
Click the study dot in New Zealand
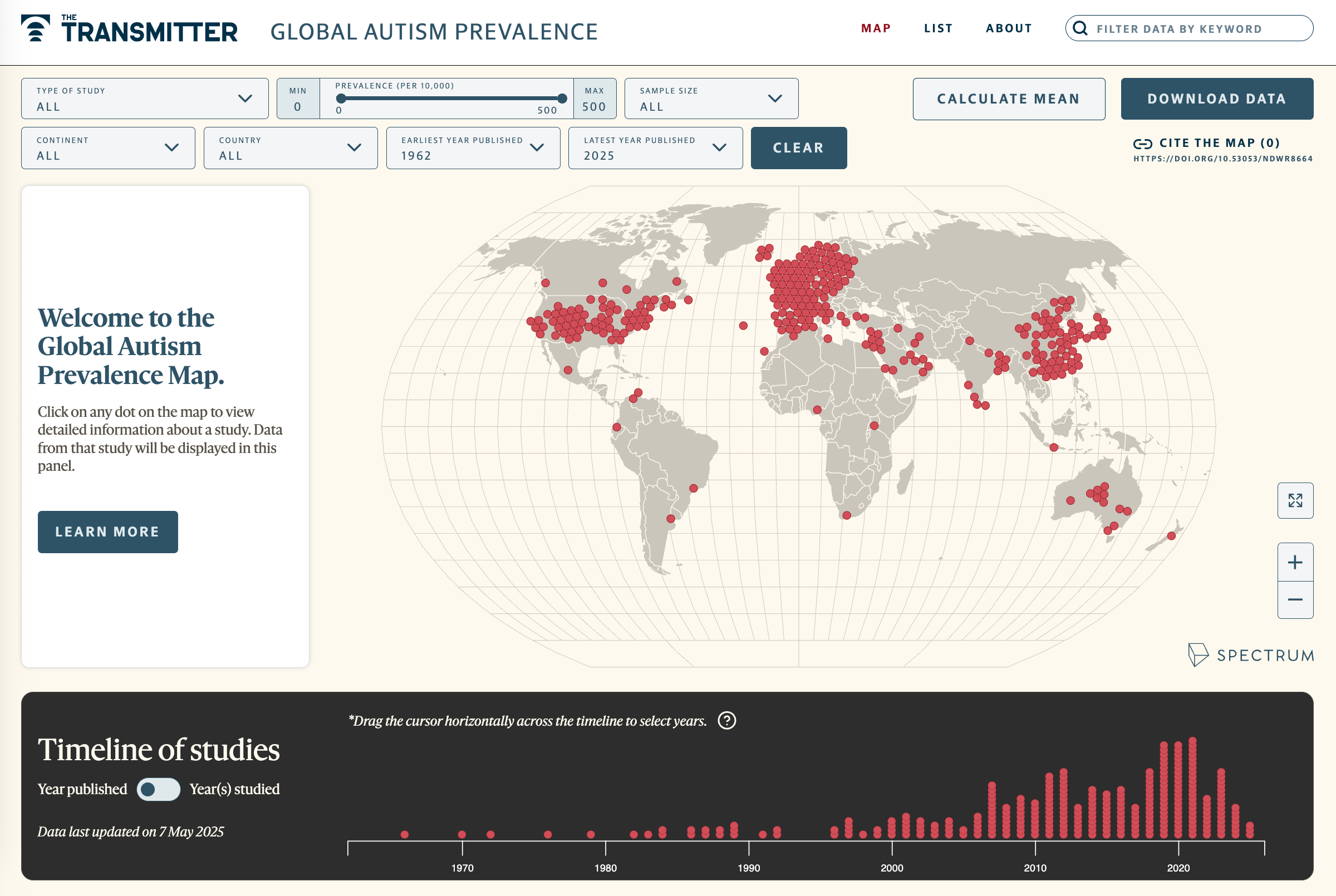tap(1171, 536)
